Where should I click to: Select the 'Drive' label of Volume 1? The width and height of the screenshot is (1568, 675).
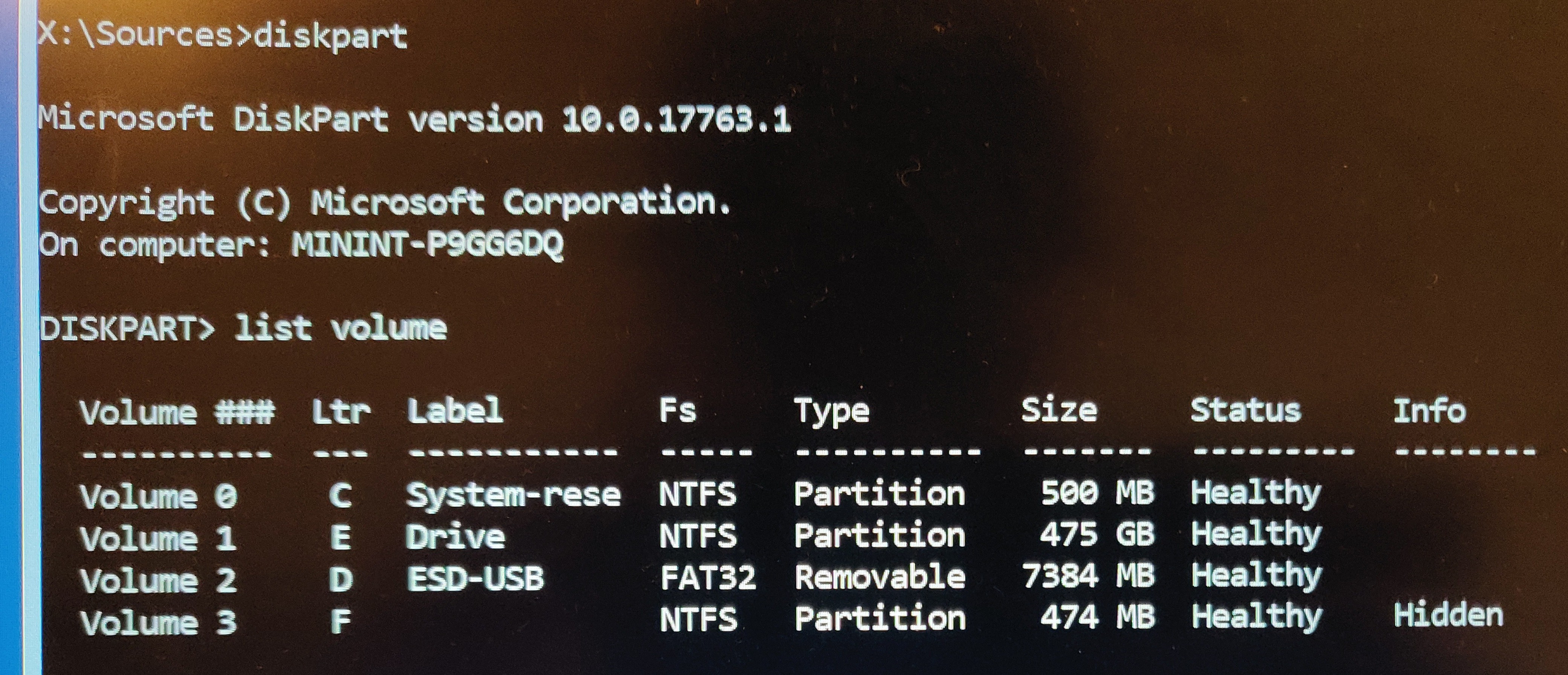[x=455, y=537]
